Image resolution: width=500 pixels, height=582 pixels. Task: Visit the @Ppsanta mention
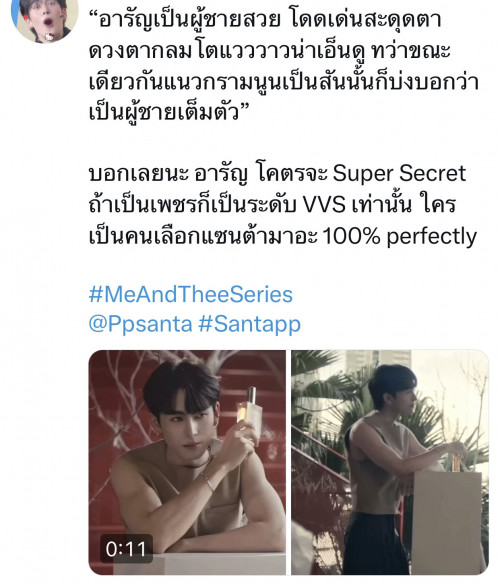coord(140,324)
